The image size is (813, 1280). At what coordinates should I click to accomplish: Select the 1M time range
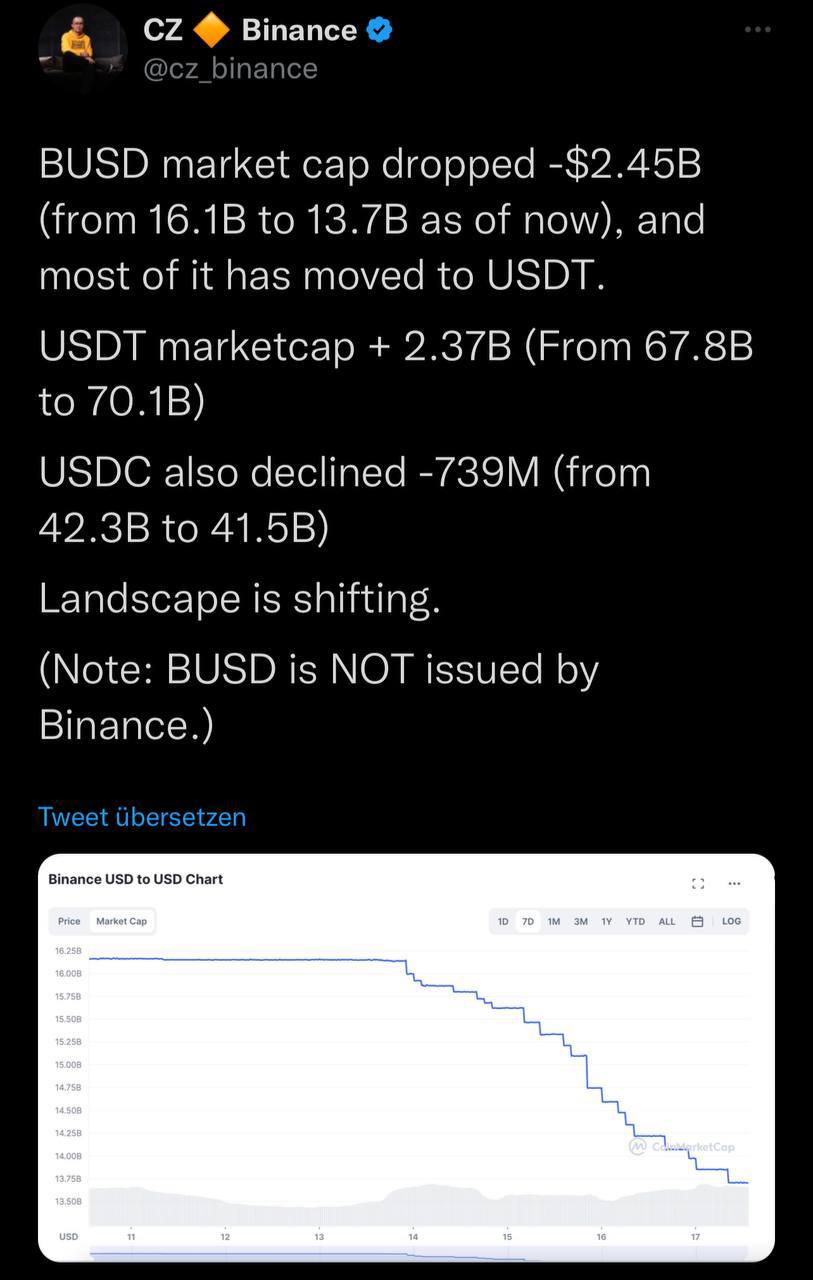(x=554, y=921)
